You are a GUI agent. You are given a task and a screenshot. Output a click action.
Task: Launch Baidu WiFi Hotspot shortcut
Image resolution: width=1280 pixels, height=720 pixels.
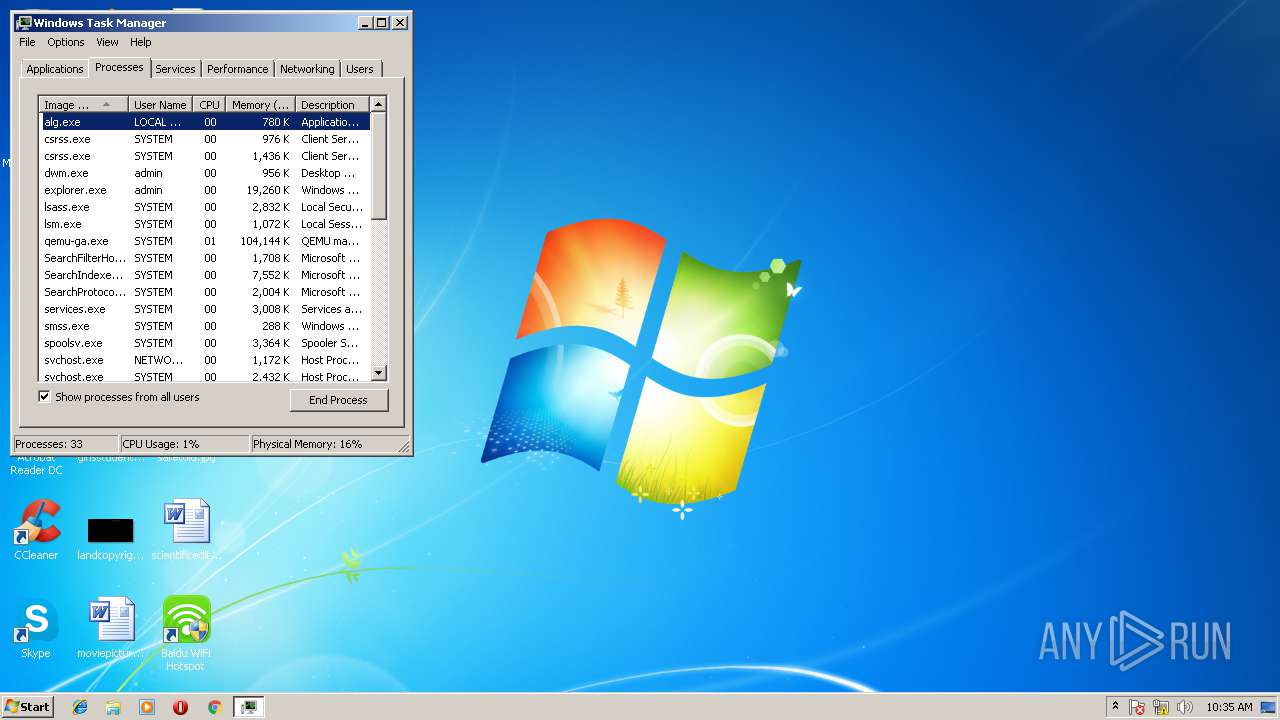[186, 632]
